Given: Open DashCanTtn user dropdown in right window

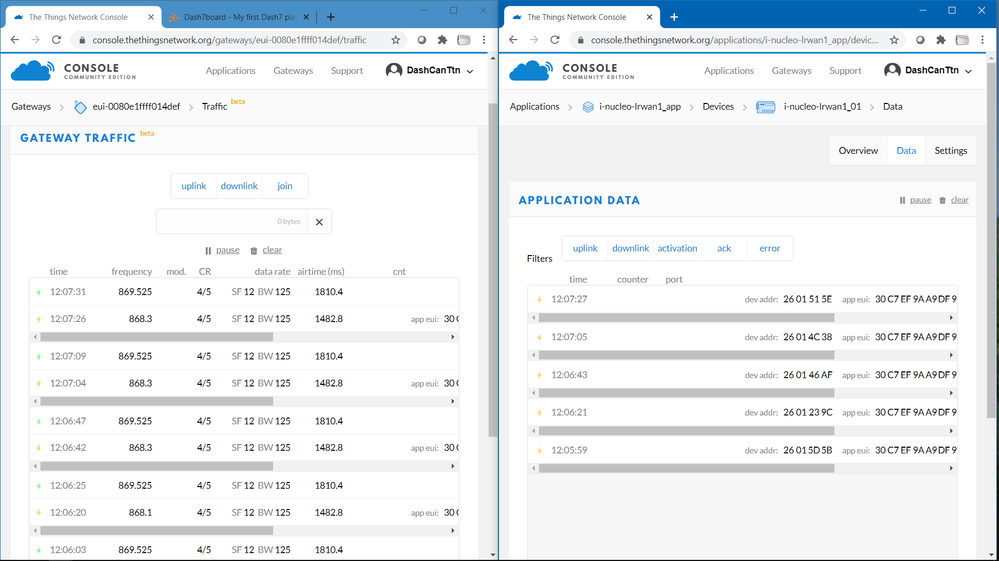Looking at the screenshot, I should click(928, 71).
